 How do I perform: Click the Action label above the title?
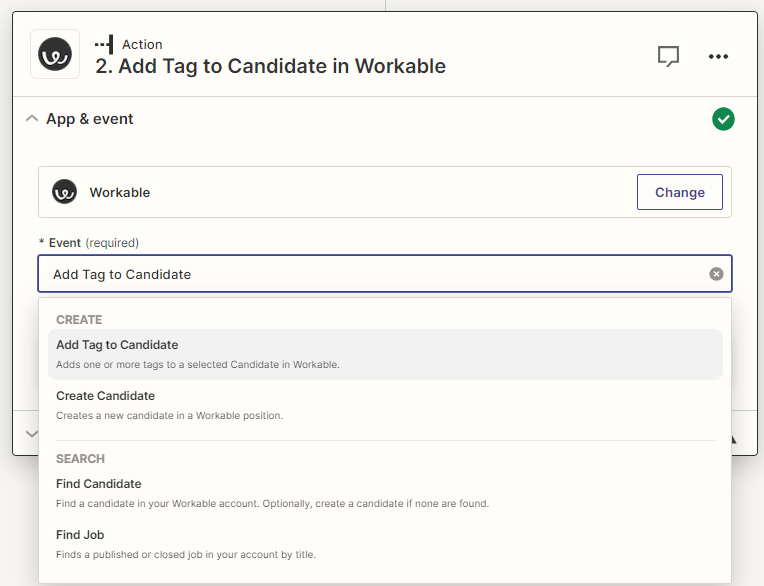click(x=142, y=44)
